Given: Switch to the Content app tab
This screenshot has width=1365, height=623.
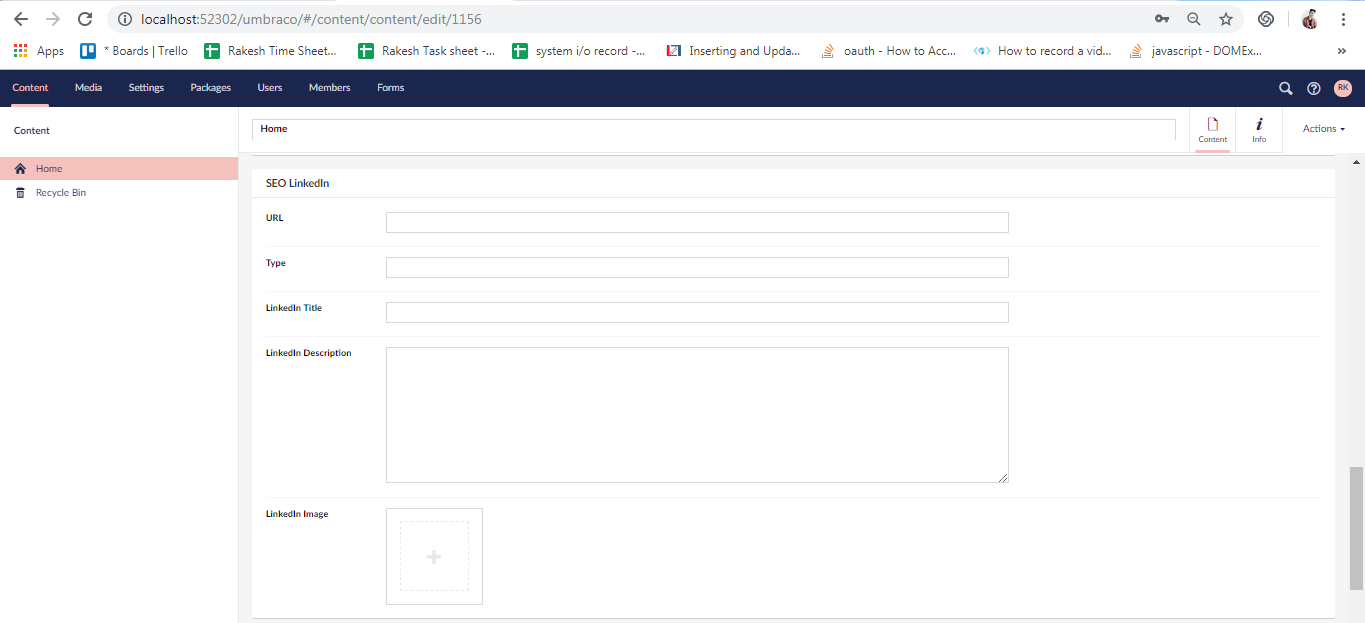Looking at the screenshot, I should pos(1212,130).
